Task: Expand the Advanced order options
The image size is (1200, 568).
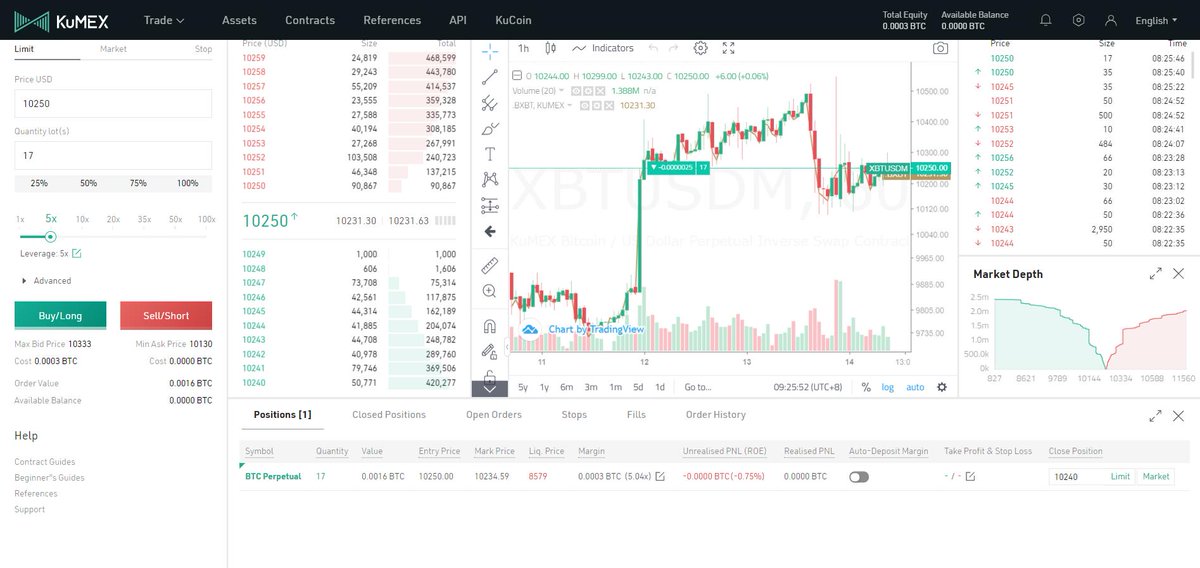Action: (46, 281)
